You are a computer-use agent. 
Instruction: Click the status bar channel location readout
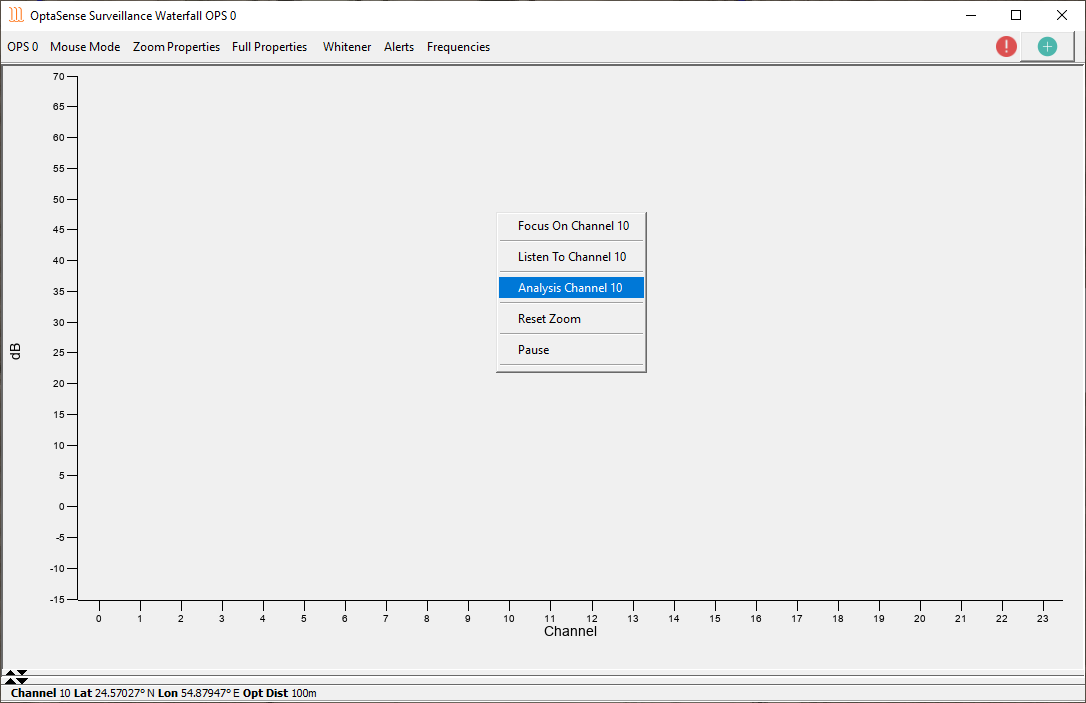coord(164,693)
